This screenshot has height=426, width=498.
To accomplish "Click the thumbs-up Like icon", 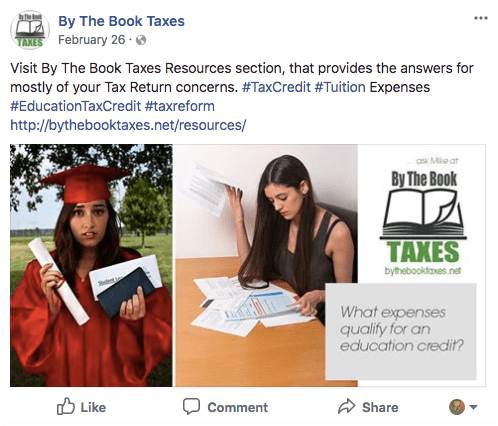I will point(66,406).
